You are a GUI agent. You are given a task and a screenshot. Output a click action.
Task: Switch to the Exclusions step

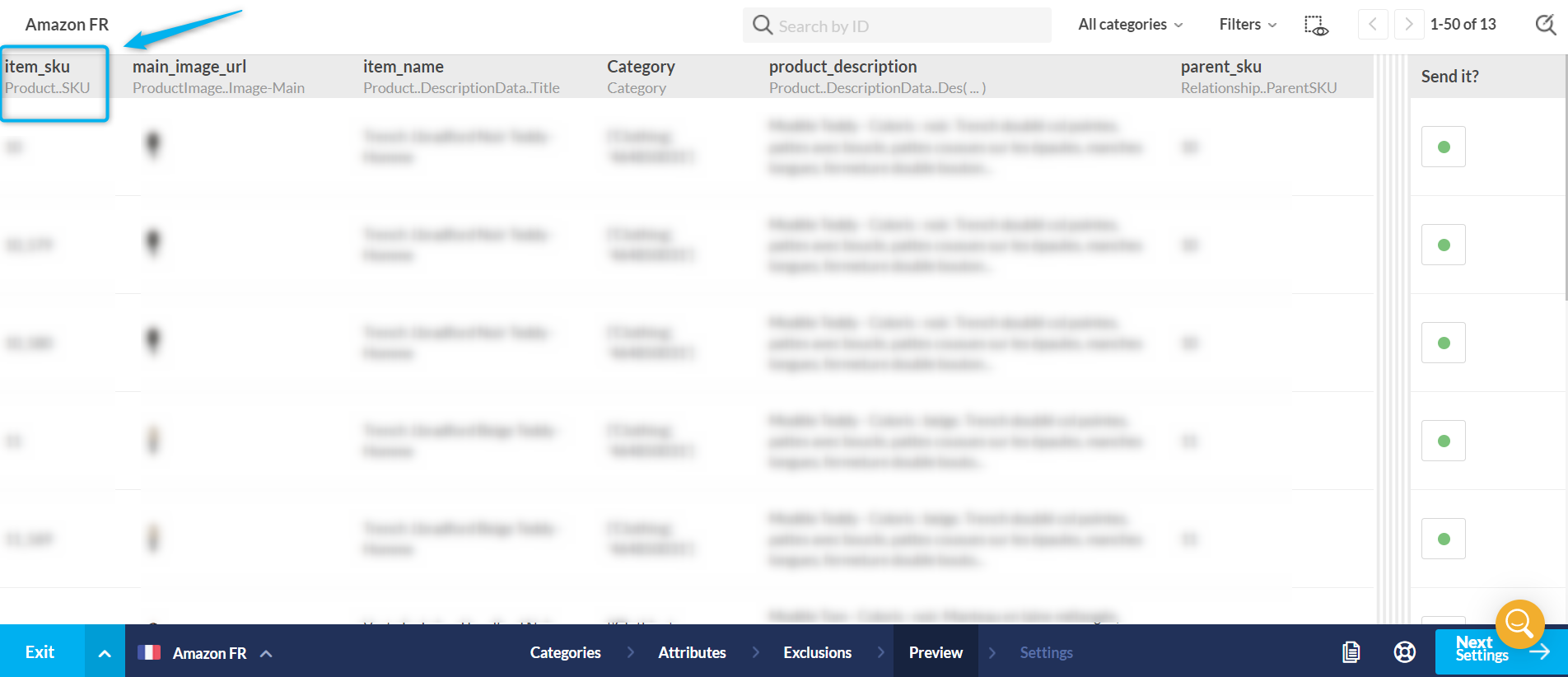click(817, 652)
